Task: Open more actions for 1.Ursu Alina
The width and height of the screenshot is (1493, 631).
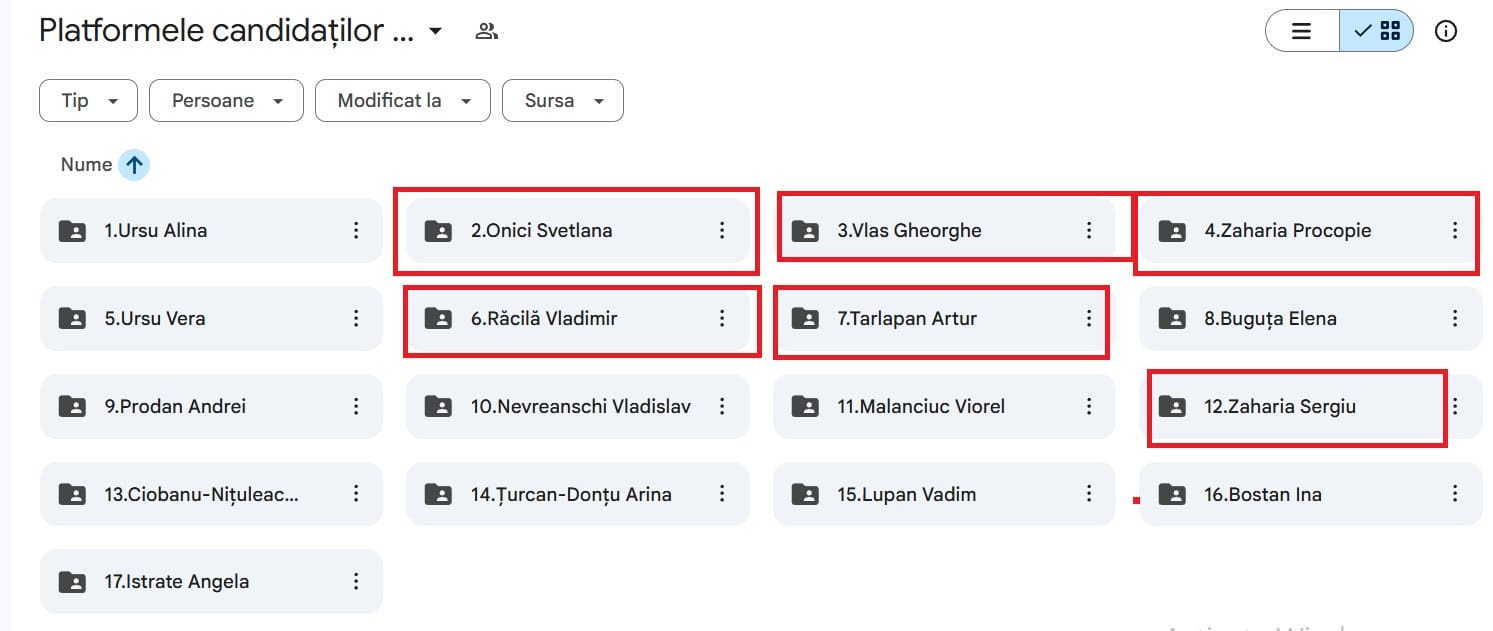Action: (356, 231)
